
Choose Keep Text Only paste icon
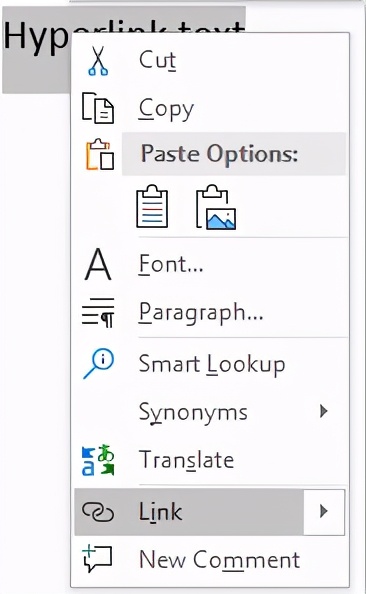pos(152,206)
